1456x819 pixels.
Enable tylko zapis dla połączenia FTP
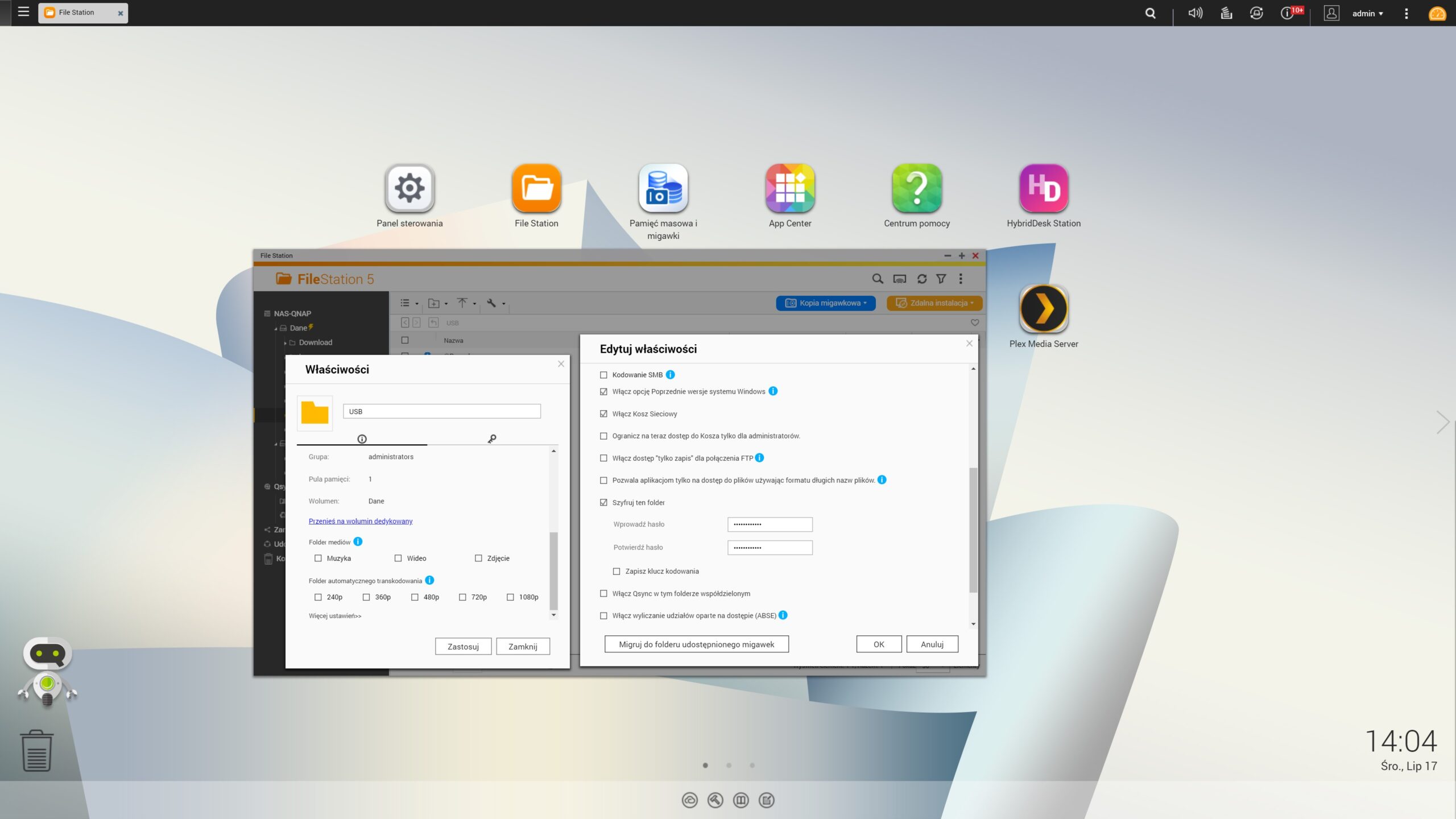pos(603,458)
